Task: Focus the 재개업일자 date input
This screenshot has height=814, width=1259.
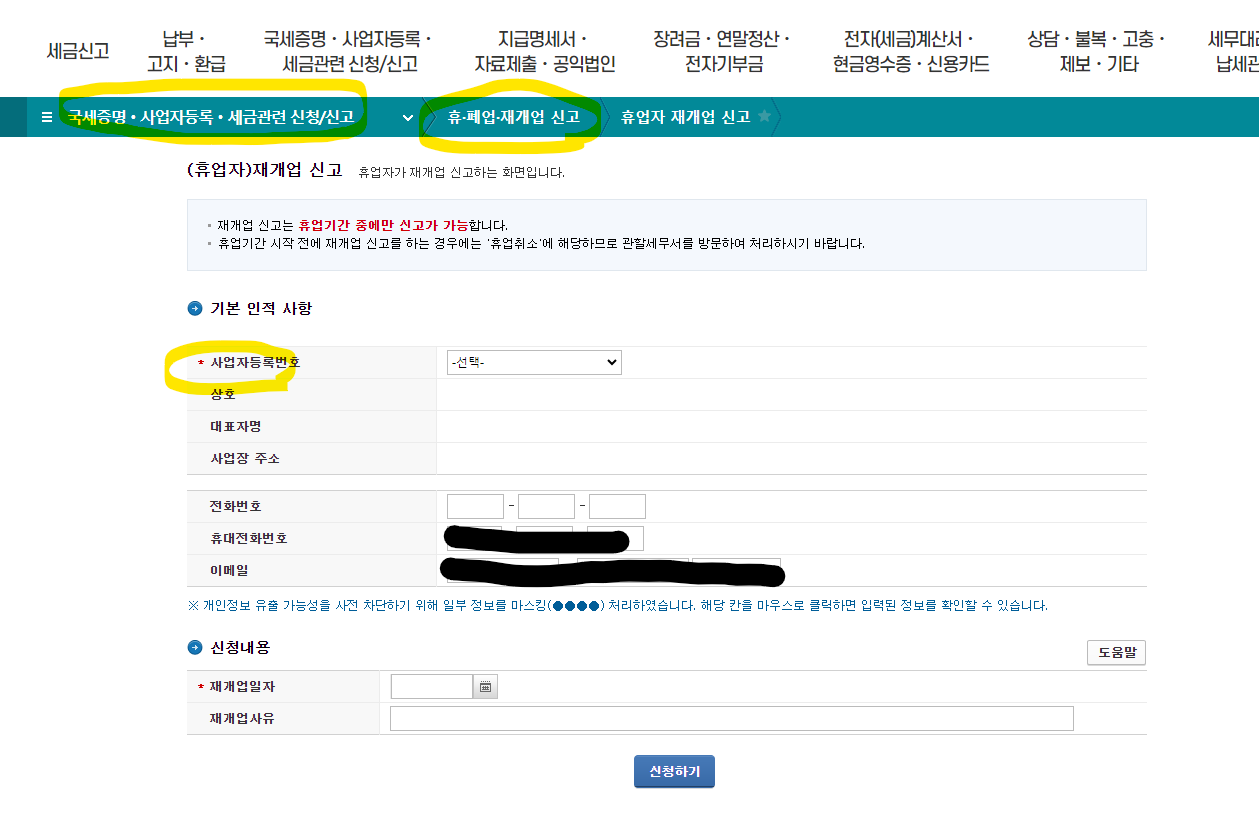Action: [431, 687]
